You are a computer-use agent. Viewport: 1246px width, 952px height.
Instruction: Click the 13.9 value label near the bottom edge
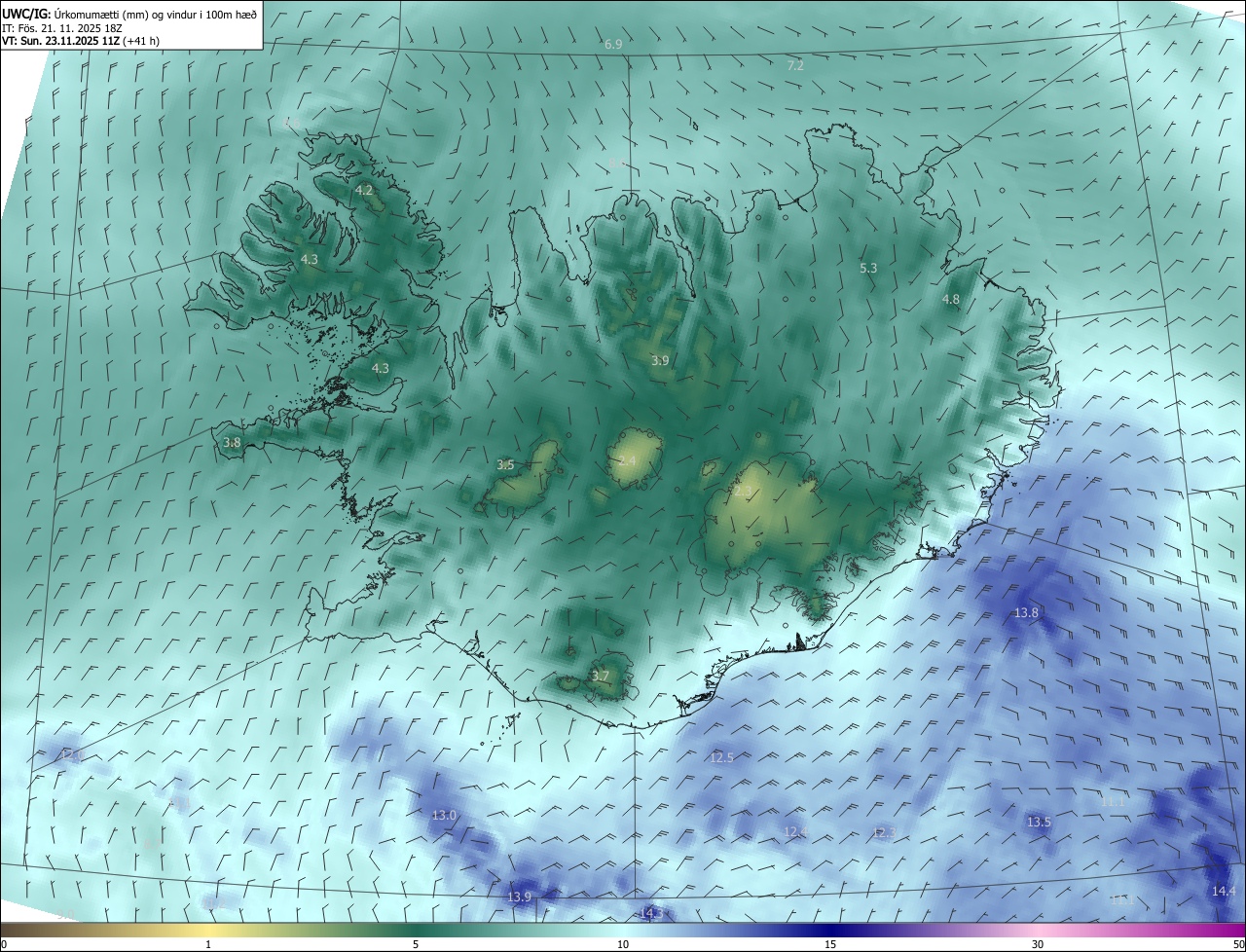(520, 897)
